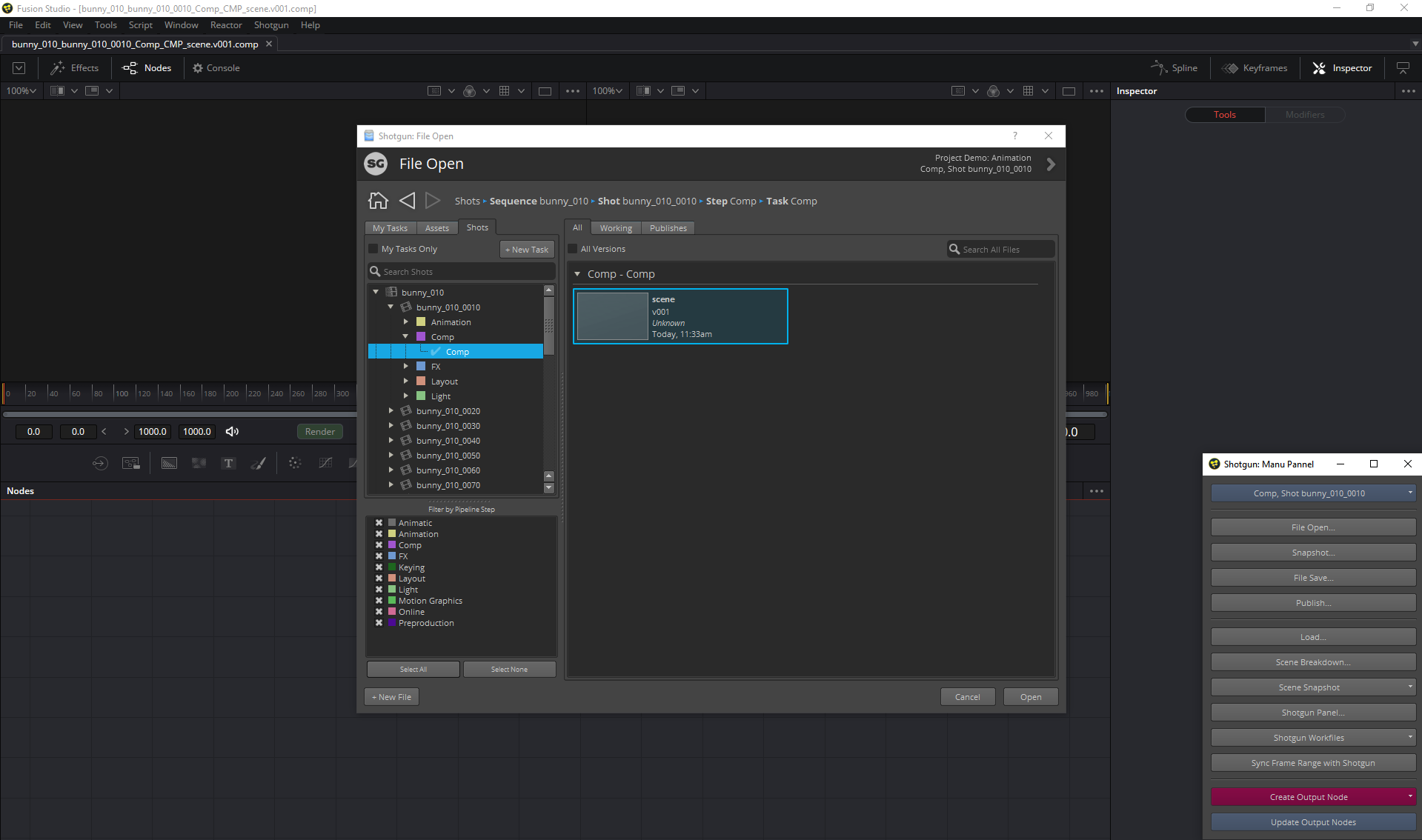Click the monitor layout icon at top right
This screenshot has width=1422, height=840.
click(x=1403, y=68)
